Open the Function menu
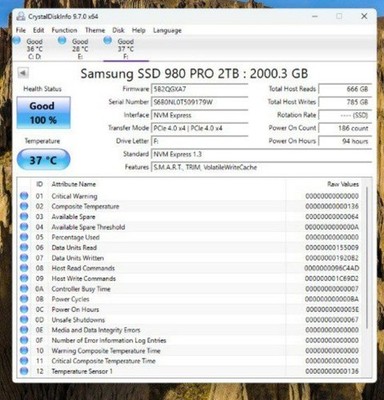The image size is (384, 400). point(64,30)
